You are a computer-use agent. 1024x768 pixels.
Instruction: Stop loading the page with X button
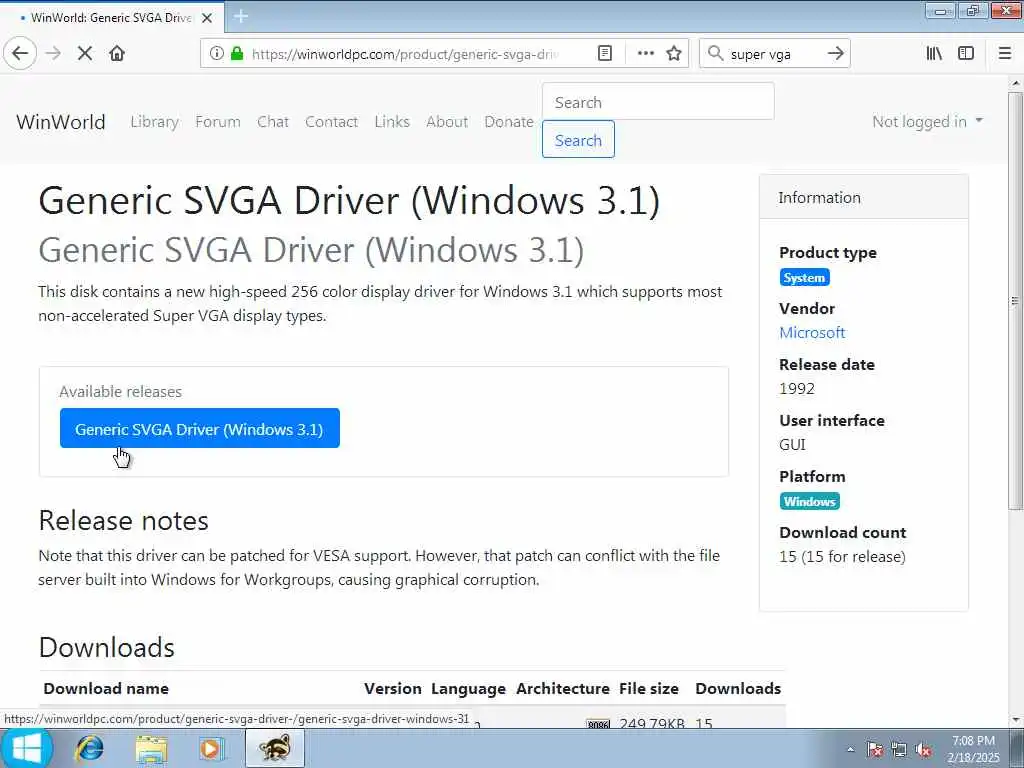pyautogui.click(x=85, y=53)
